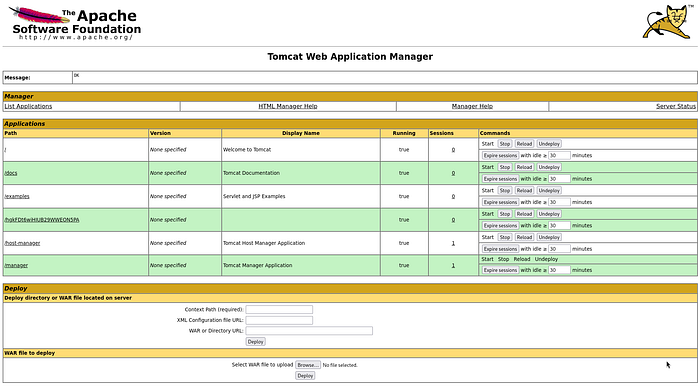Expire sessions for Tomcat Documentation
700x386 pixels.
(x=500, y=178)
